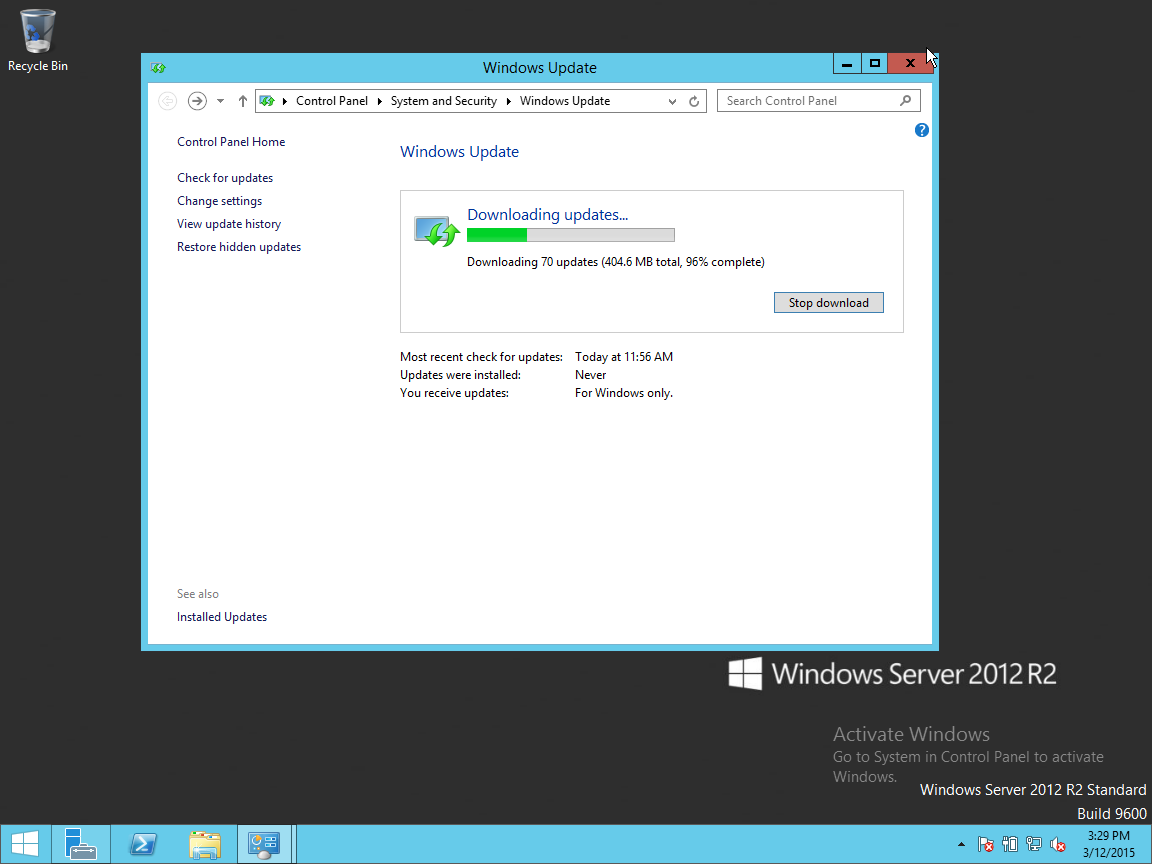Refresh the Windows Update page
This screenshot has width=1152, height=864.
(x=694, y=101)
